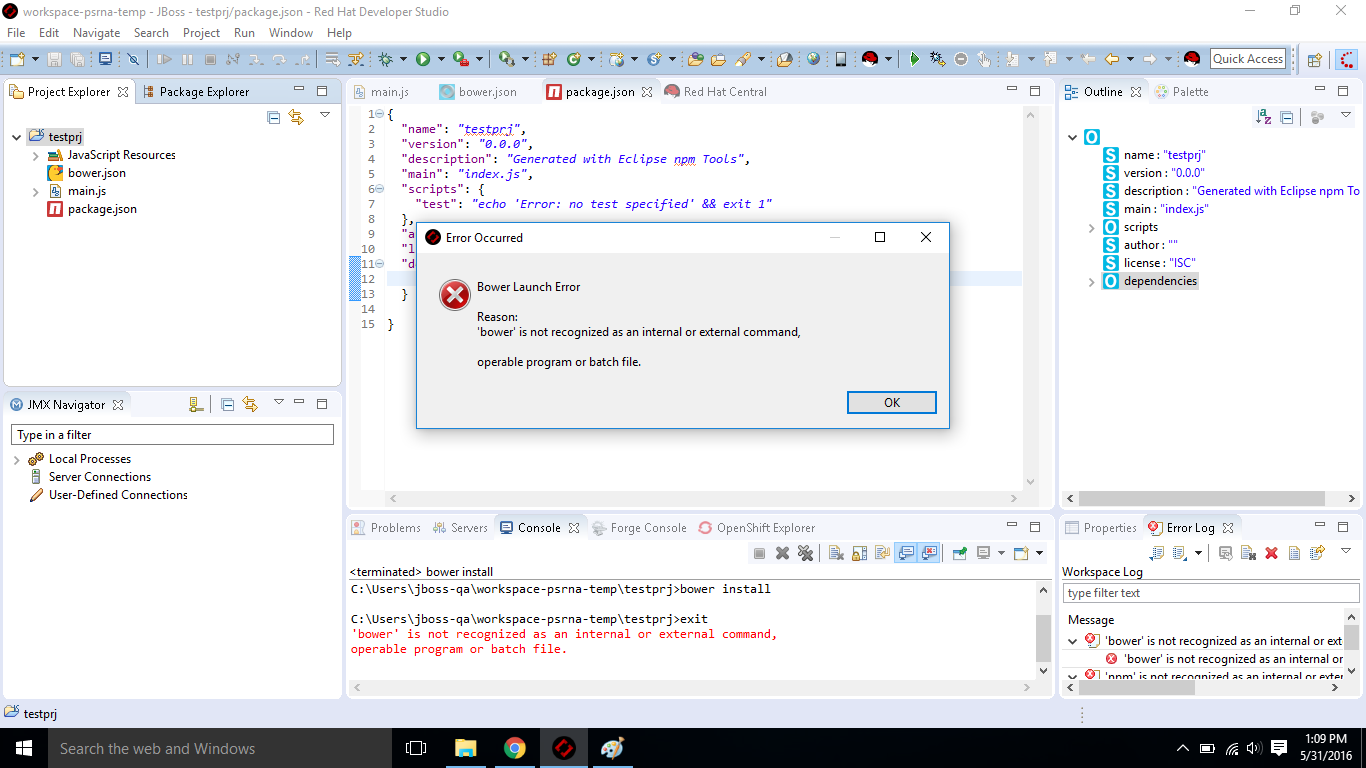
Task: Click Pin Console icon in Console toolbar
Action: point(959,553)
